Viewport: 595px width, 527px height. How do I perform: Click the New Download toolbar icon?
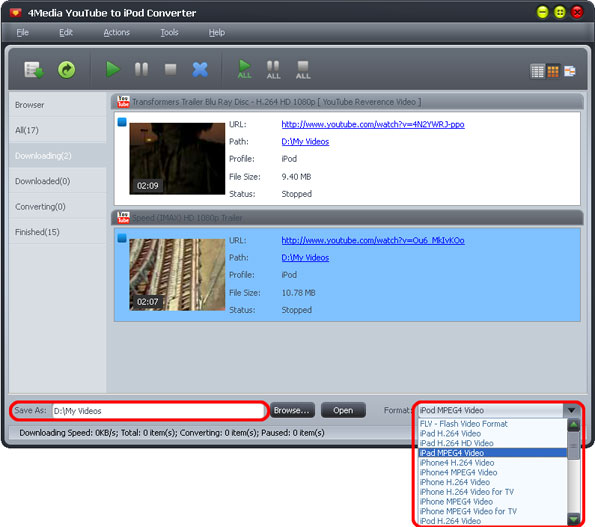click(x=34, y=70)
